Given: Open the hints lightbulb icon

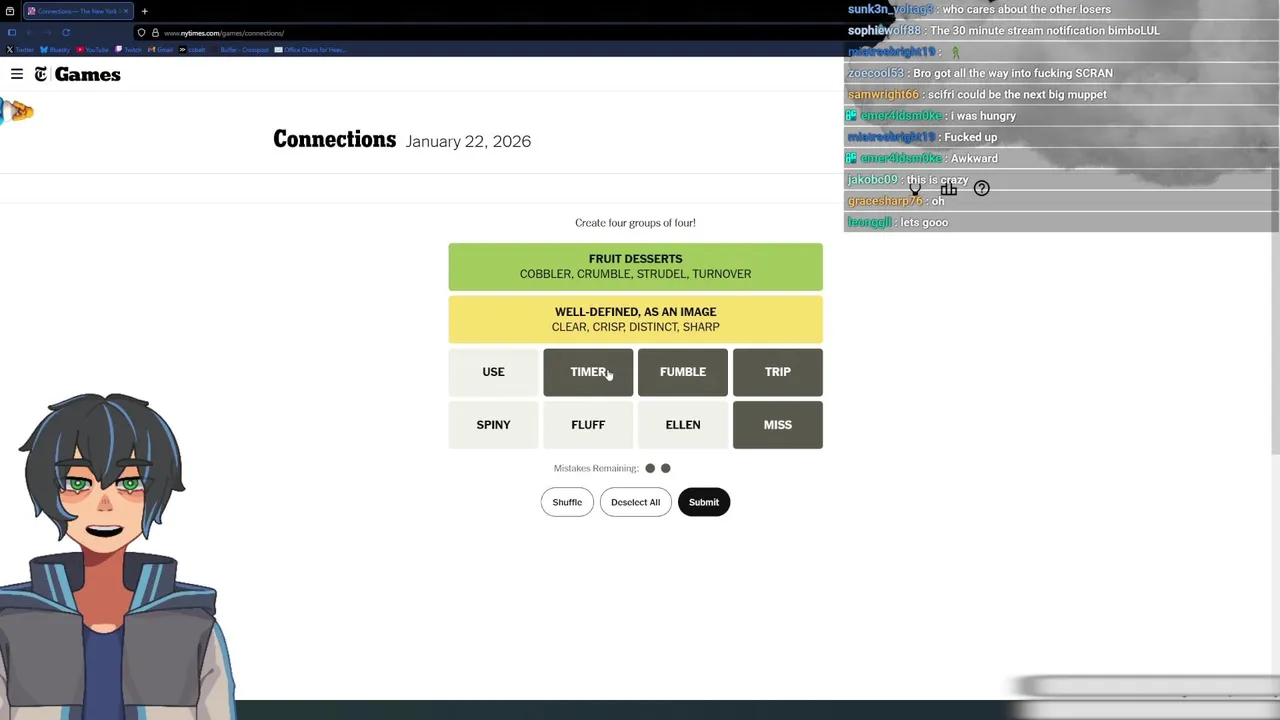Looking at the screenshot, I should click(x=915, y=188).
